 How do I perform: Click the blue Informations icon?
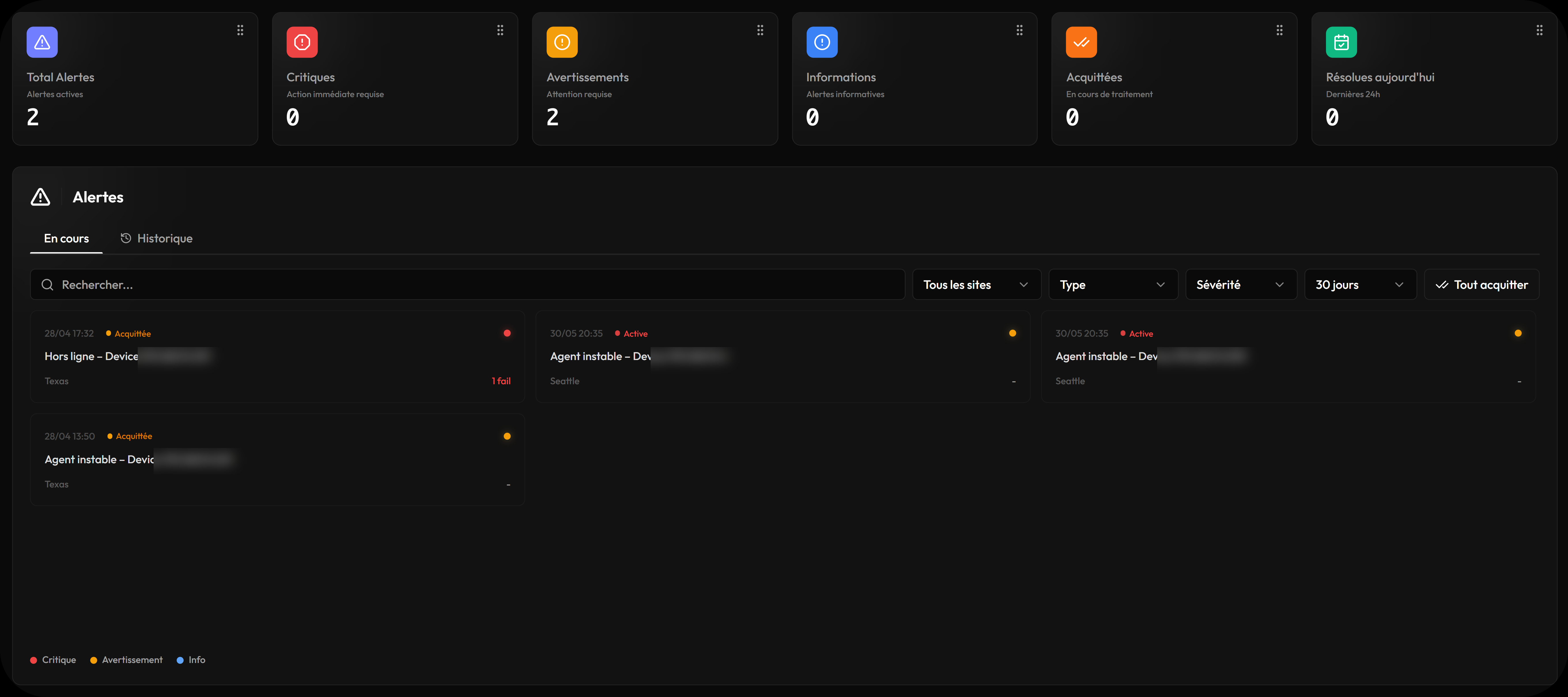click(822, 42)
